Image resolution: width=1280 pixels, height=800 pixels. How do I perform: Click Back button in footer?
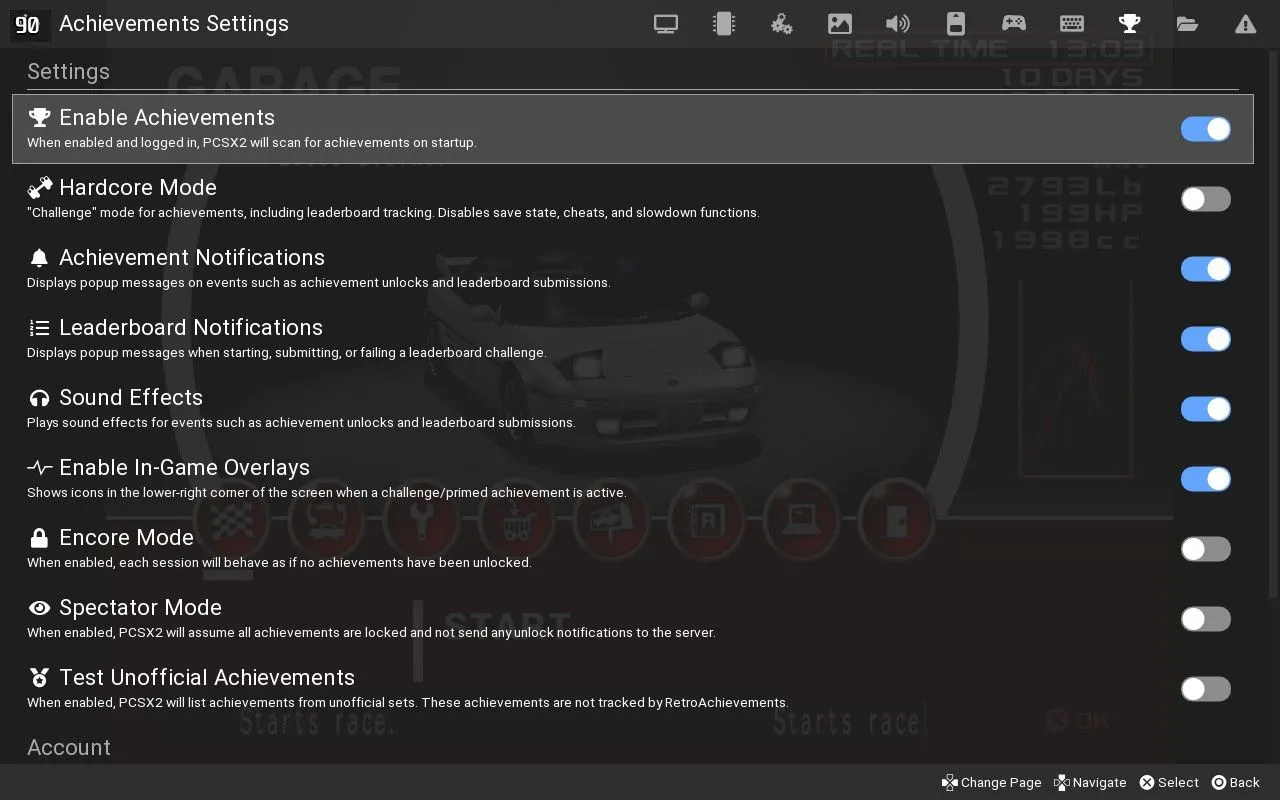[1236, 783]
